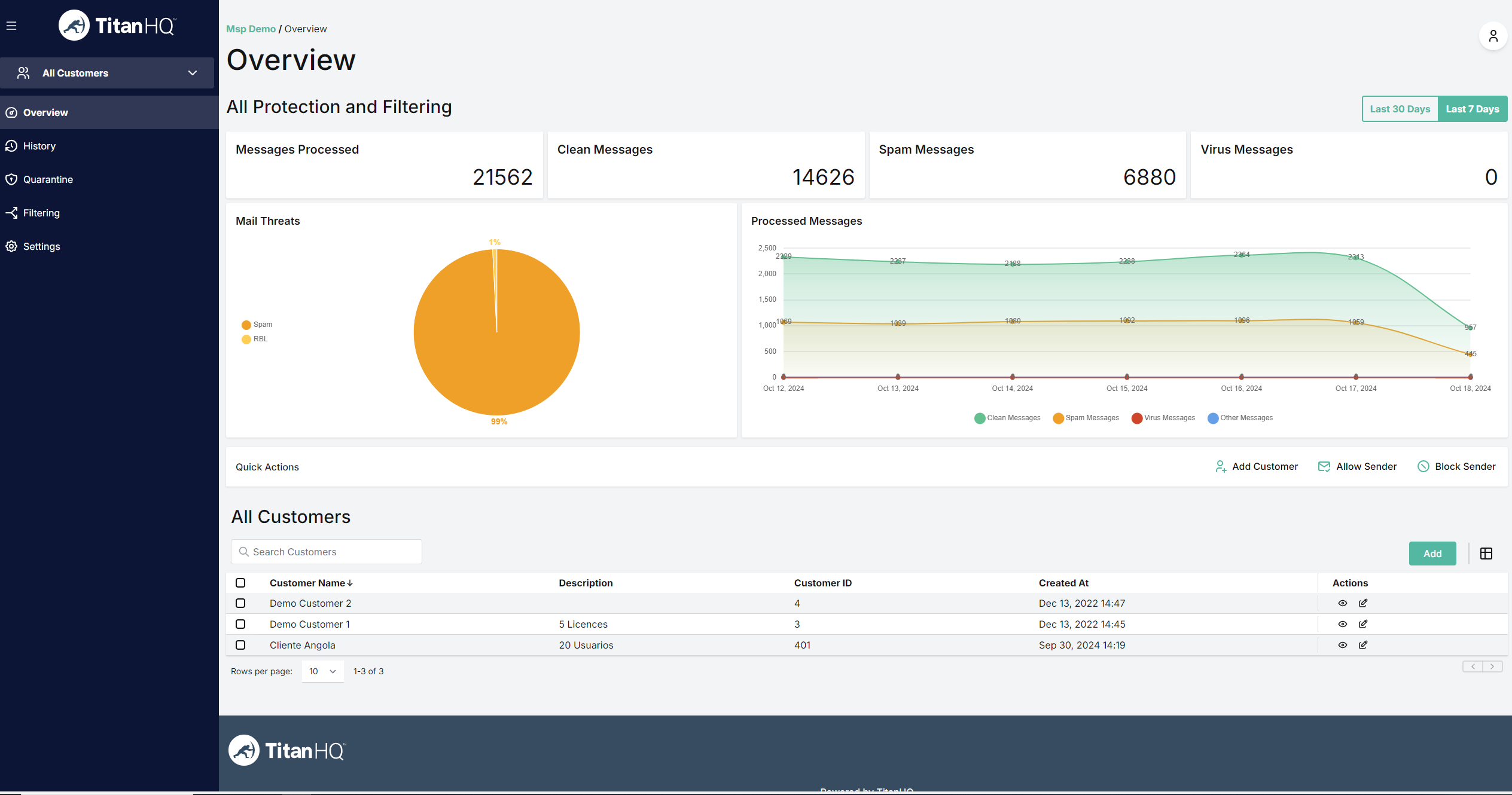
Task: Open the Quarantine section in sidebar
Action: coord(47,179)
